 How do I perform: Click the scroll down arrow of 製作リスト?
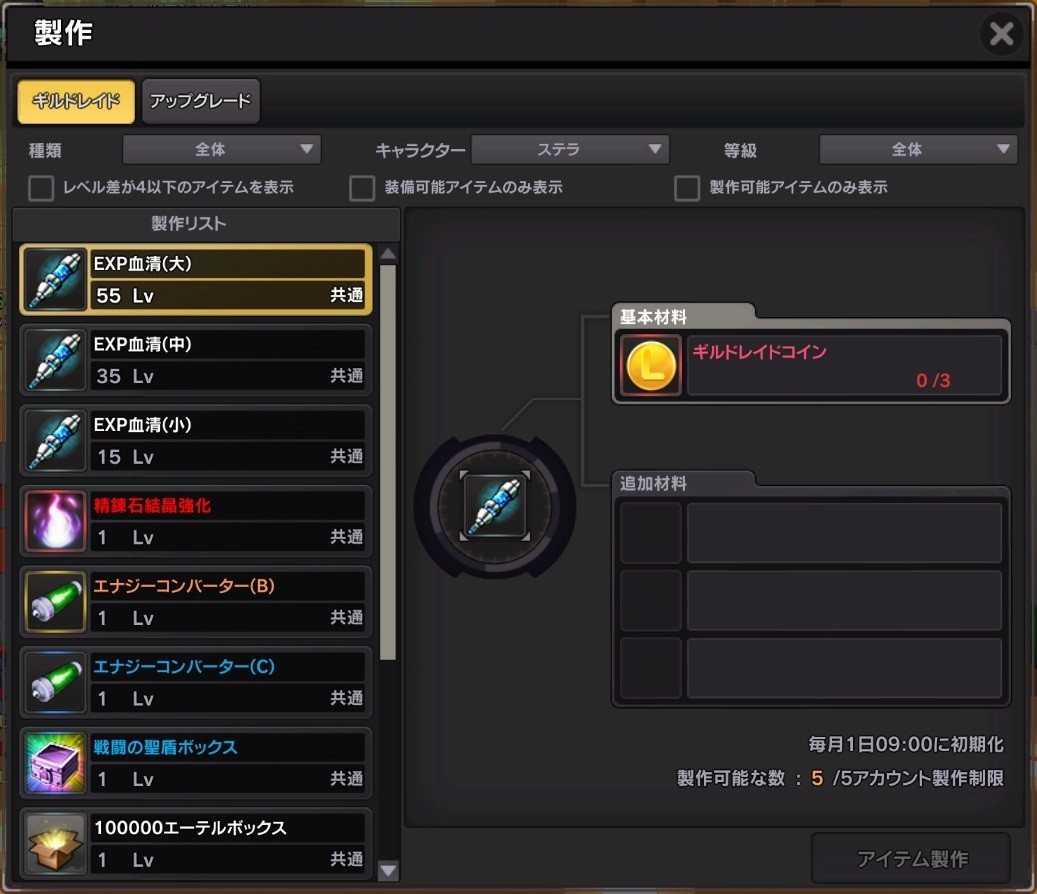388,870
